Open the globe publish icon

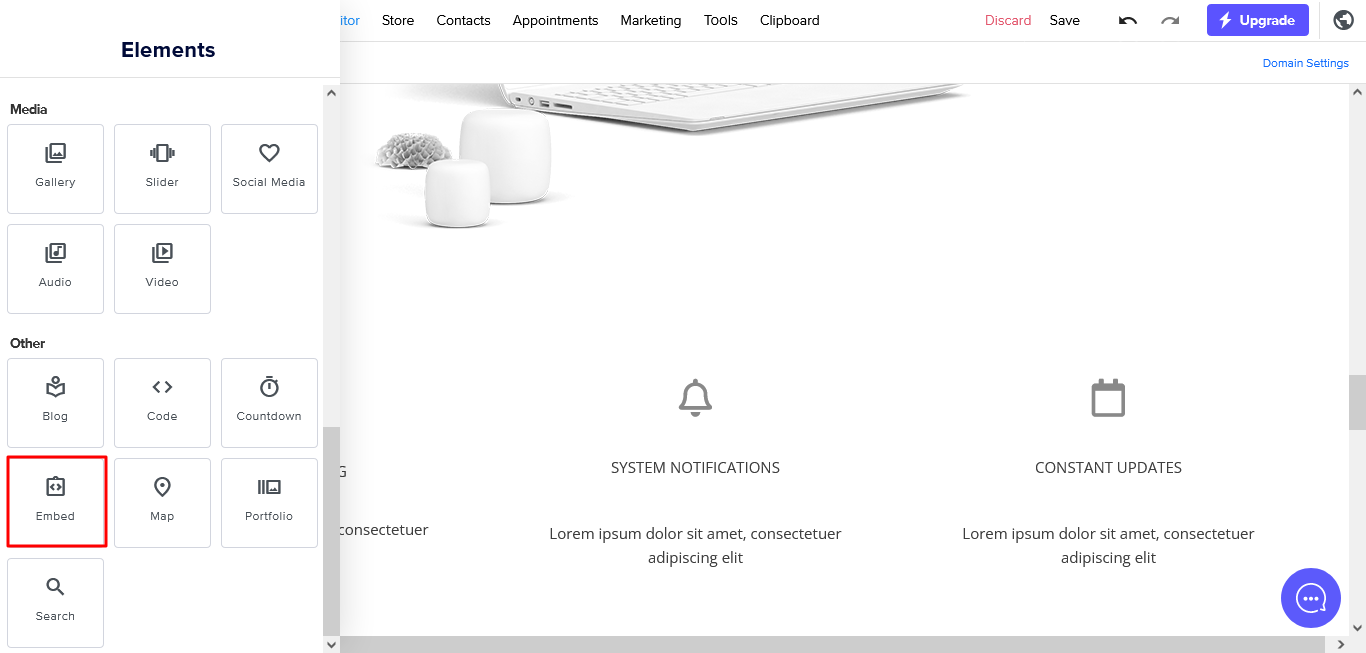point(1344,20)
